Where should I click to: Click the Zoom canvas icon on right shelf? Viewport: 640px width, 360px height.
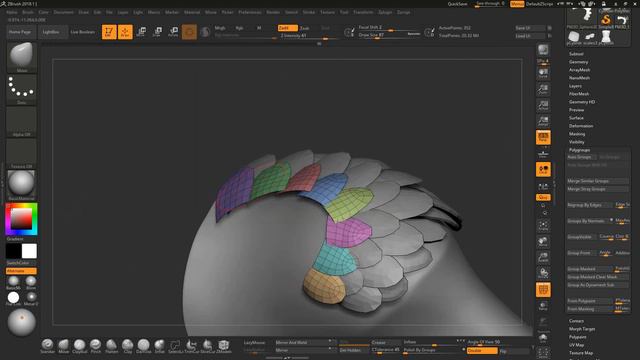[x=543, y=89]
